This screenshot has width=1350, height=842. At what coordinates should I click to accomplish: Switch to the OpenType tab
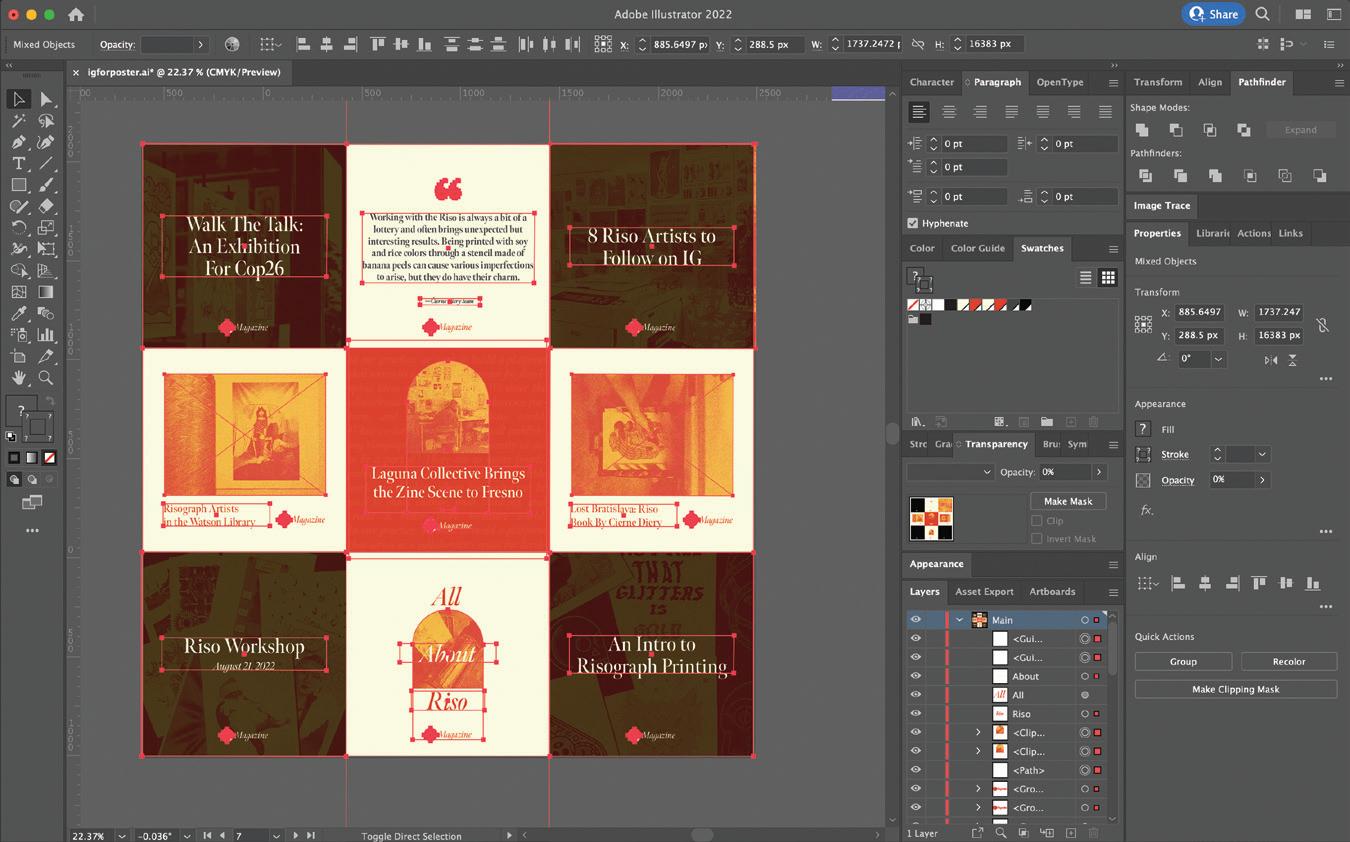[1060, 82]
